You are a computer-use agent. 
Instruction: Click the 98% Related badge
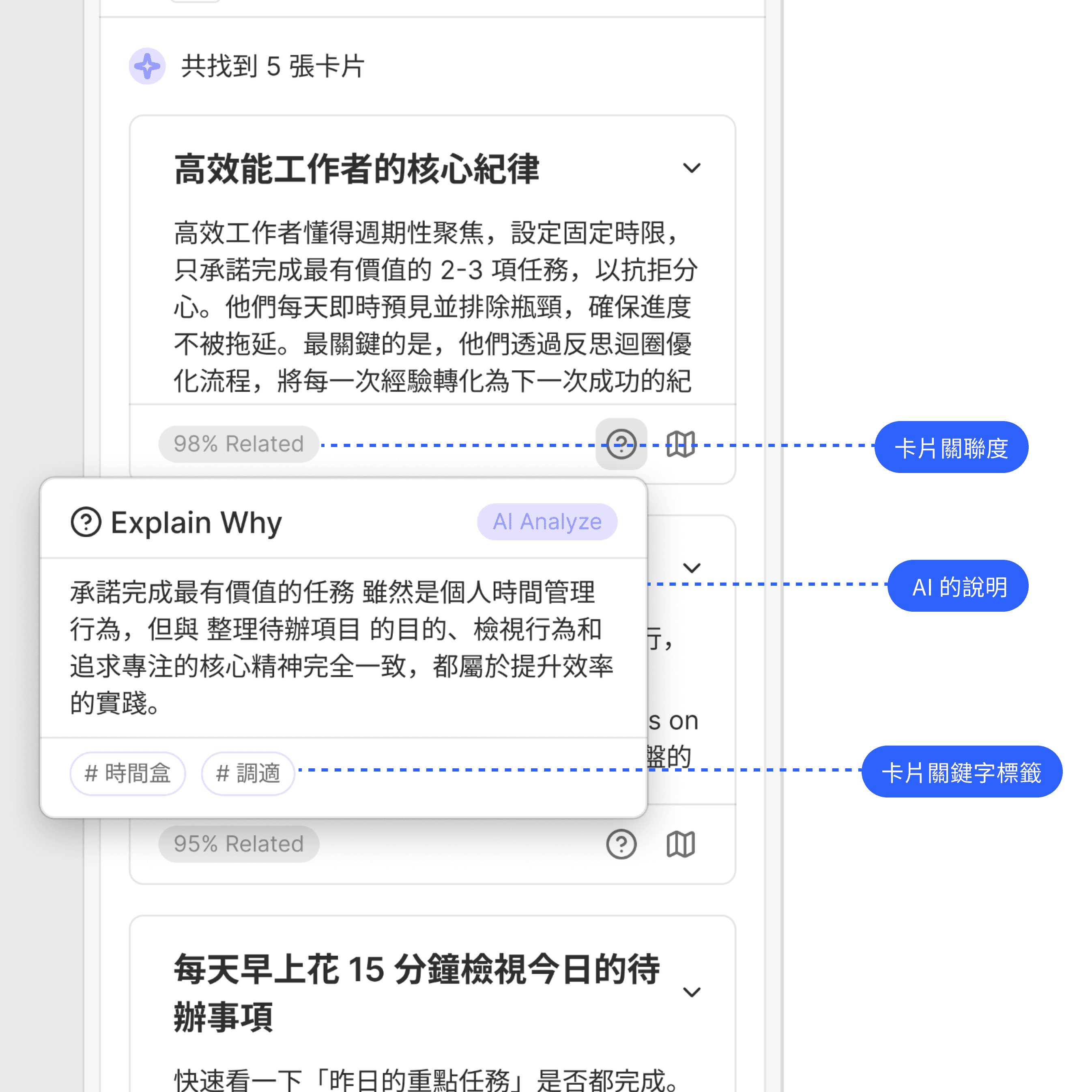coord(239,444)
